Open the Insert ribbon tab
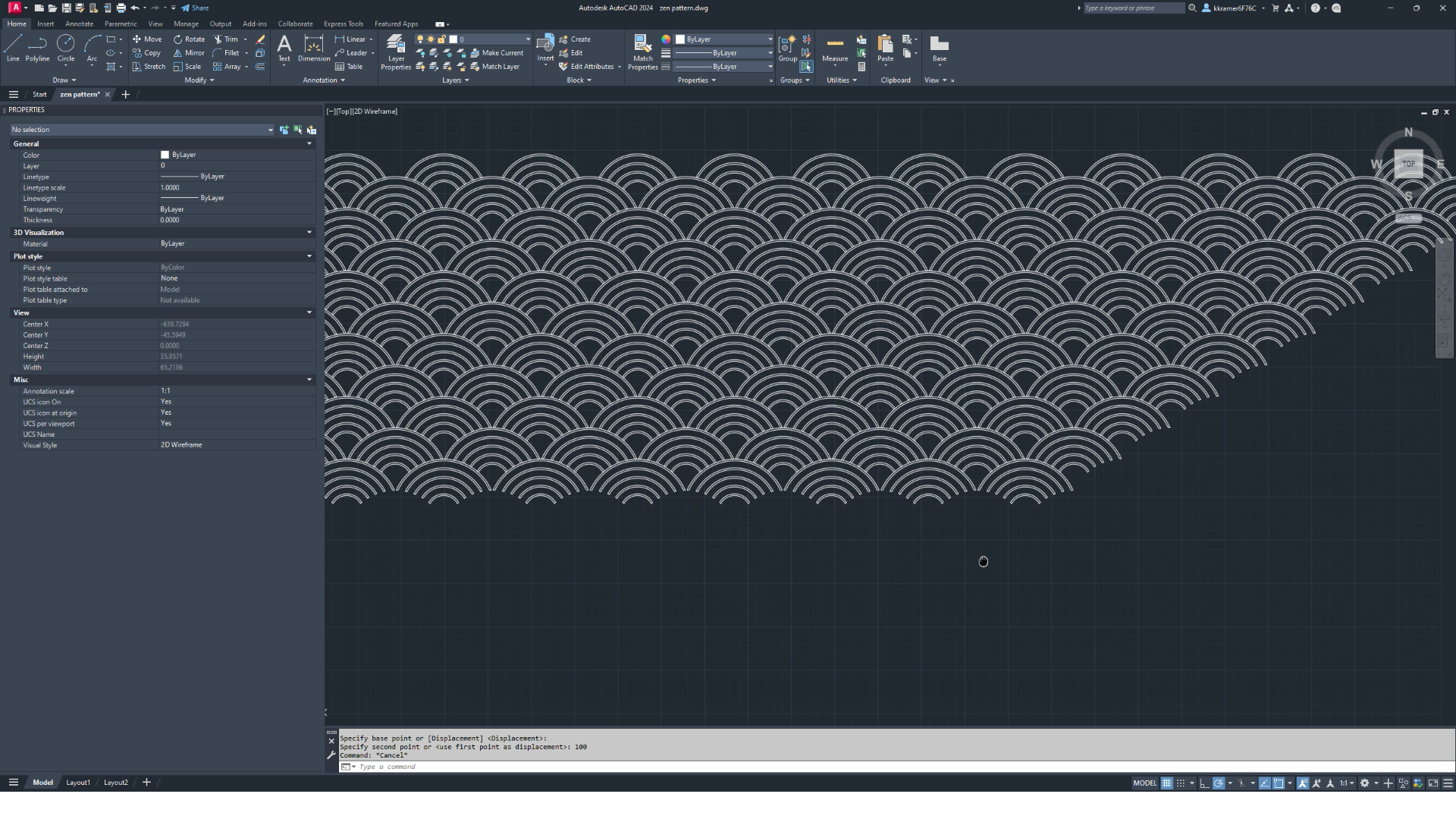This screenshot has width=1456, height=819. 45,24
